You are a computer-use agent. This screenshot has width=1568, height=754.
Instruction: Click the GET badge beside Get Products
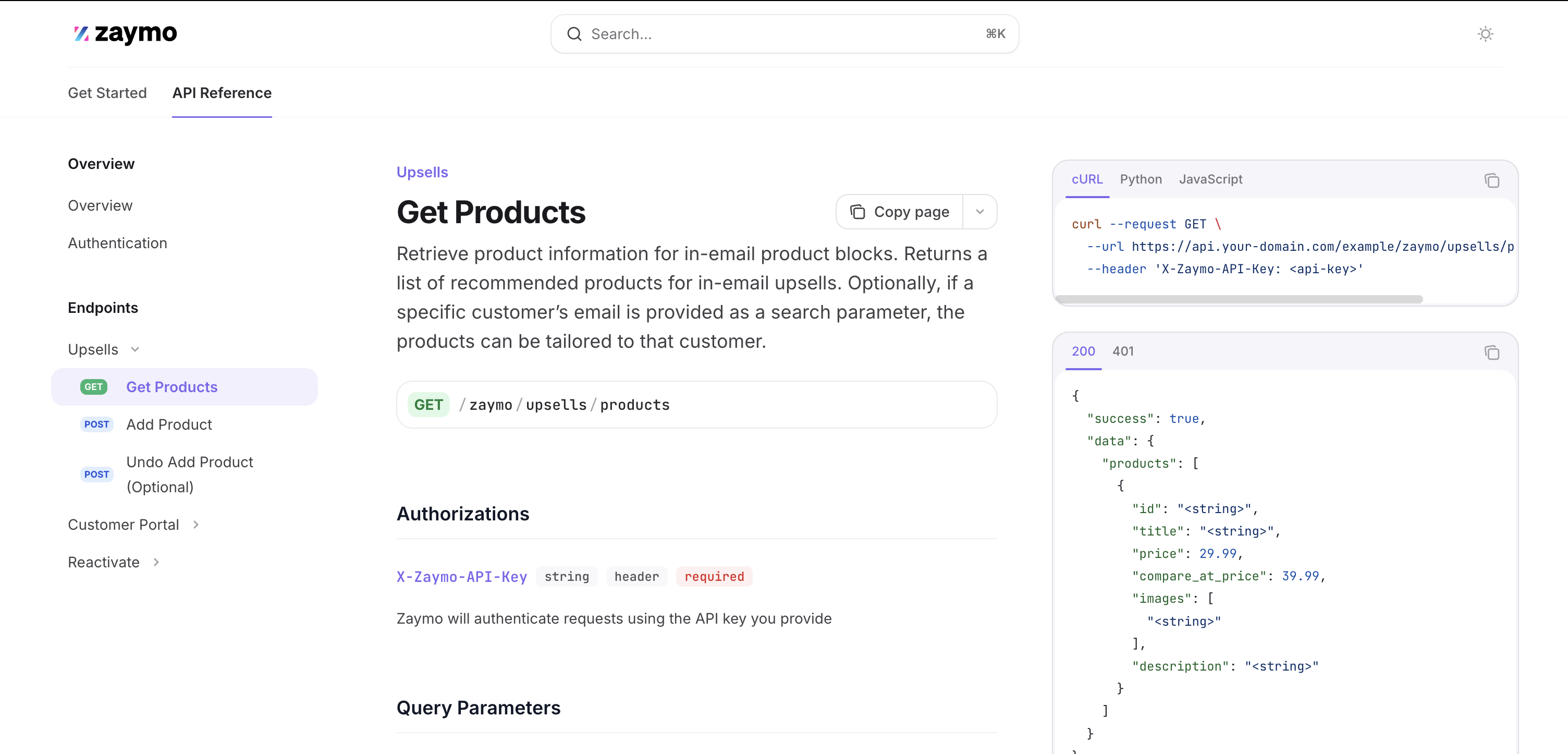pos(94,387)
